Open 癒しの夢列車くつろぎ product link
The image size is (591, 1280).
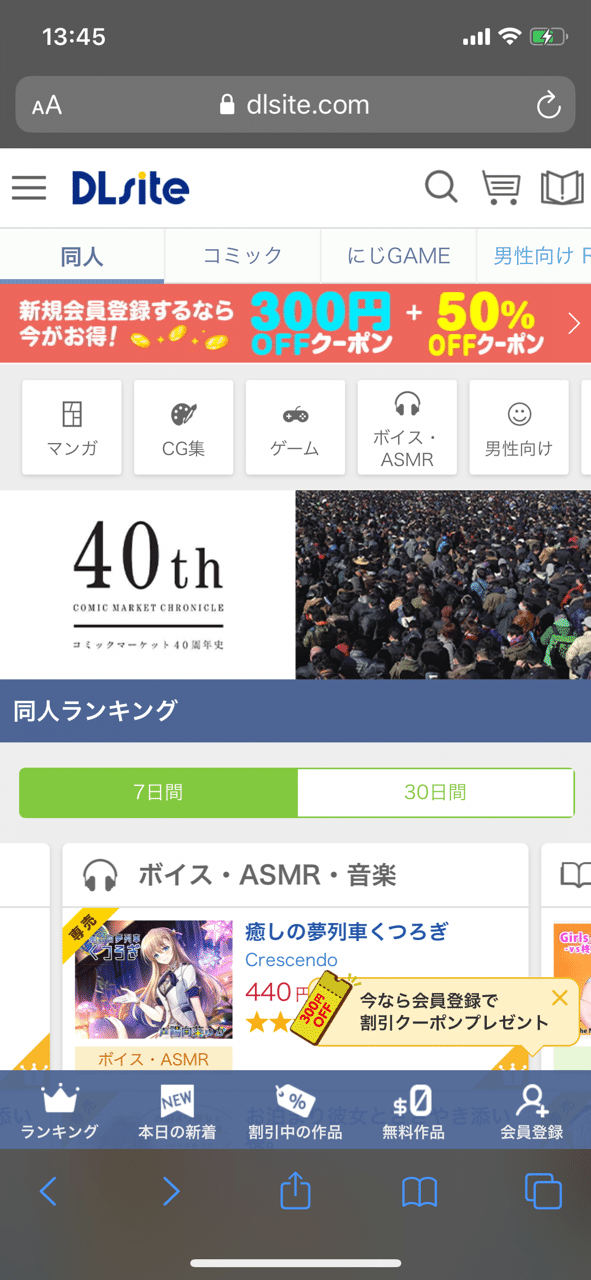coord(346,933)
